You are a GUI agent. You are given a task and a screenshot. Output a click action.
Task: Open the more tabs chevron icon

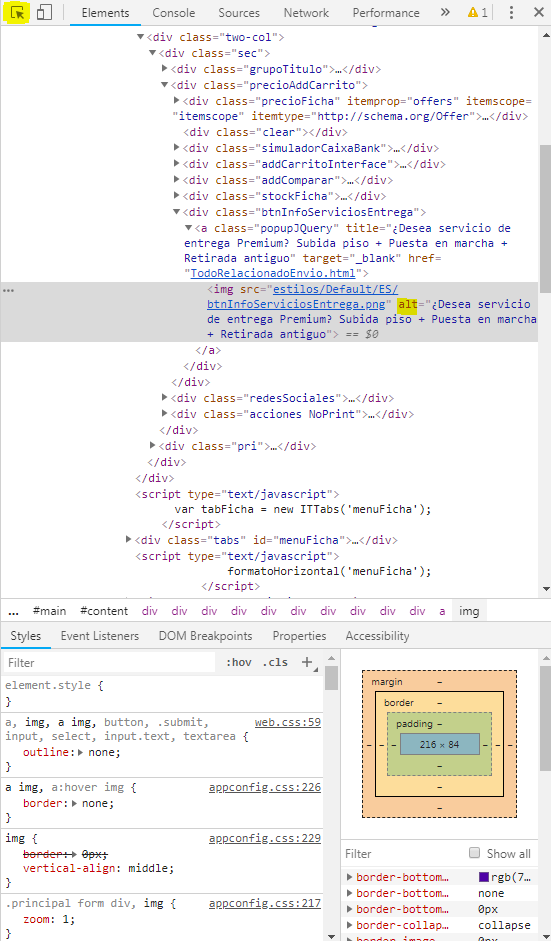click(x=445, y=13)
